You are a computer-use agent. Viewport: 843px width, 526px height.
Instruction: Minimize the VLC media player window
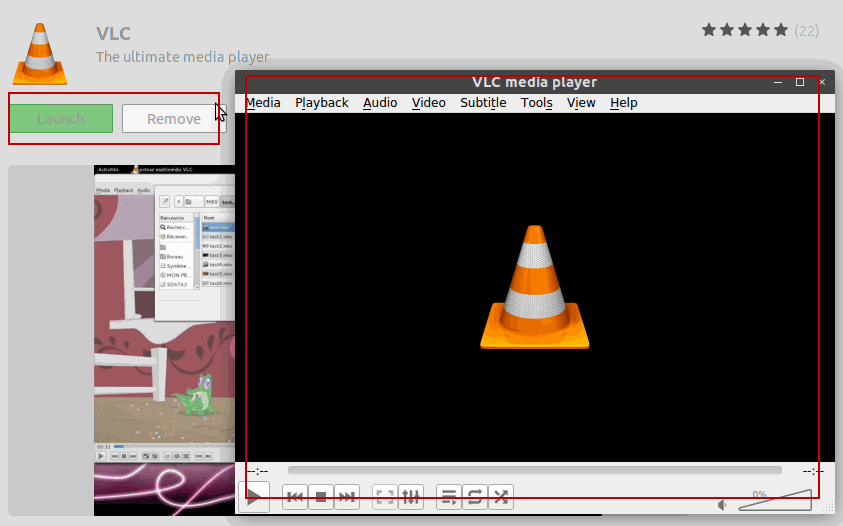tap(777, 82)
